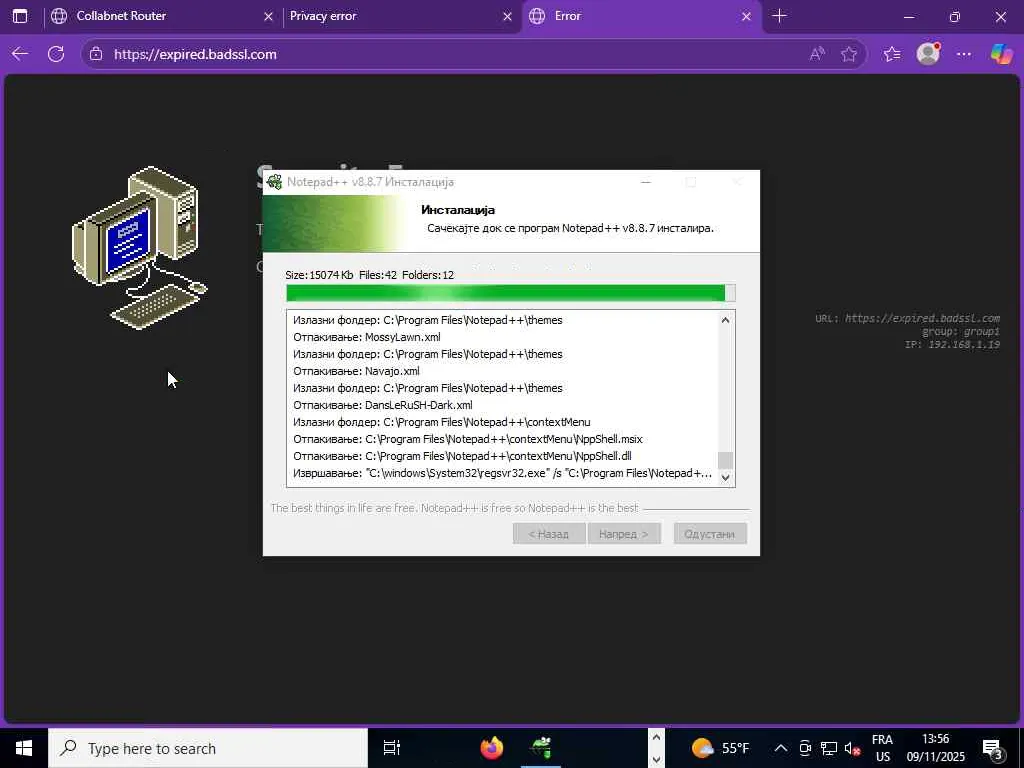Image resolution: width=1024 pixels, height=768 pixels.
Task: Switch to the Notepad++ installer taskbar icon
Action: (541, 748)
